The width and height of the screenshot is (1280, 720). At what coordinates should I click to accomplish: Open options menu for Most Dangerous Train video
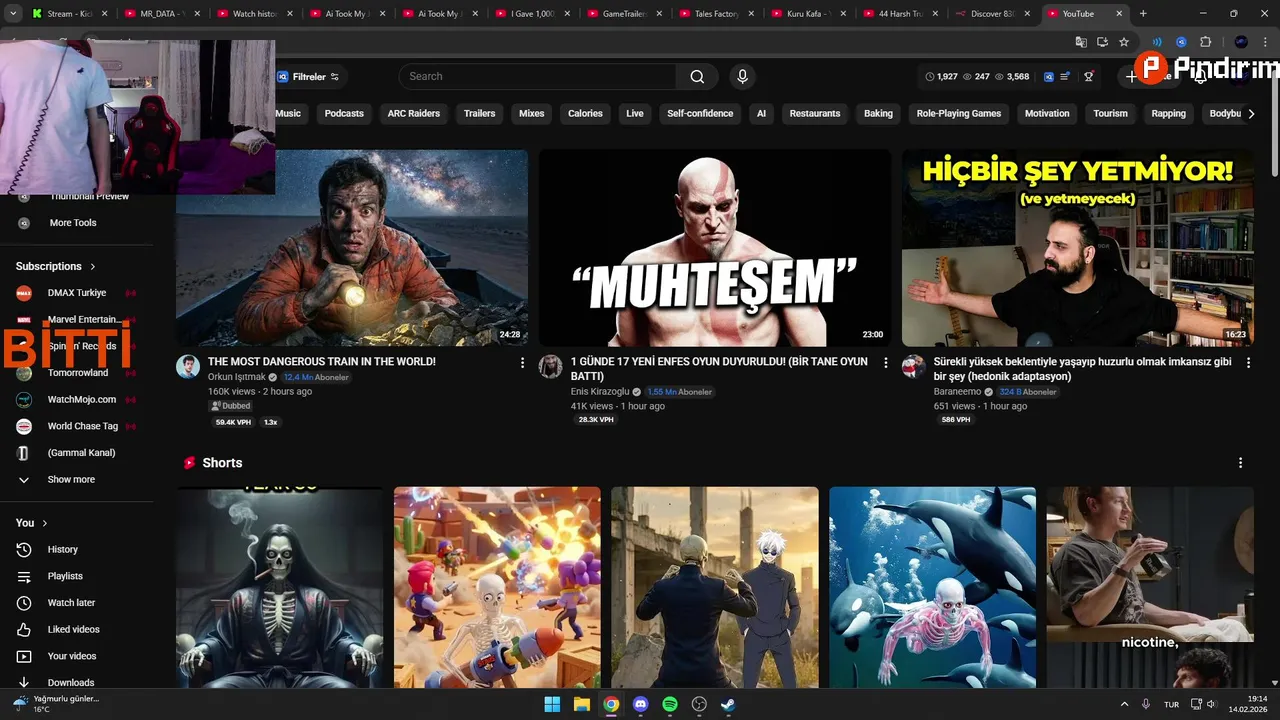pyautogui.click(x=522, y=363)
